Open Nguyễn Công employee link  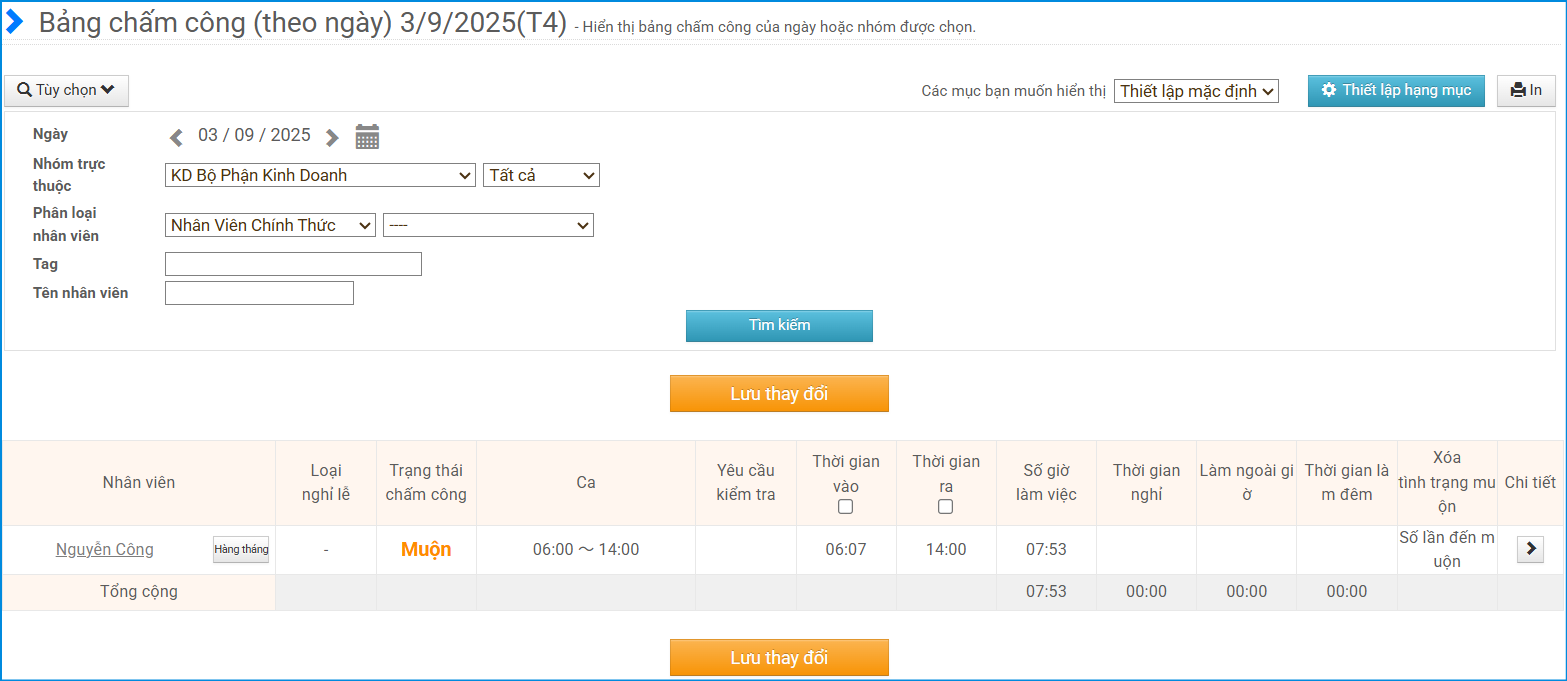105,549
